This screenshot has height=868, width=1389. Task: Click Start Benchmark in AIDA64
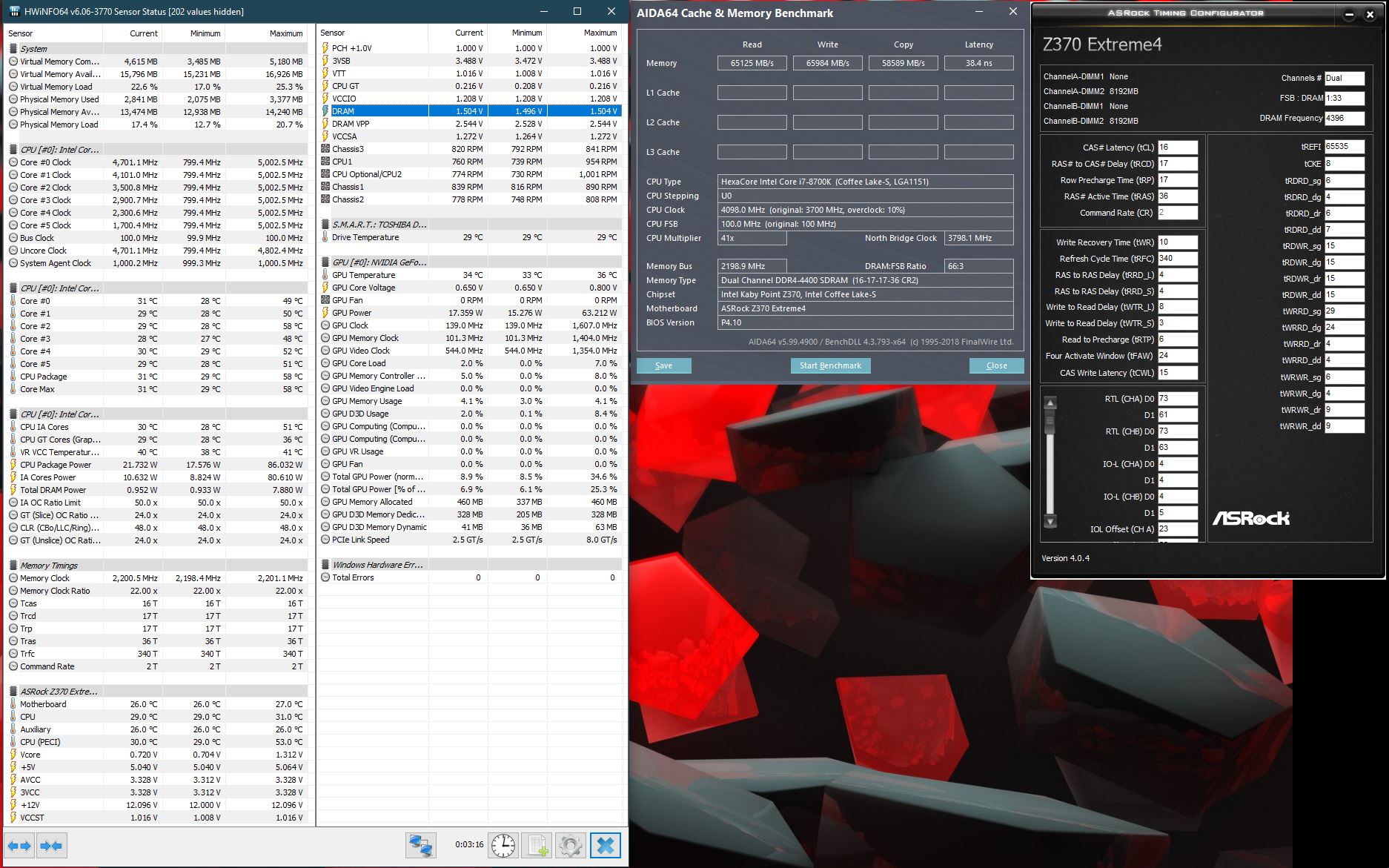click(x=830, y=365)
